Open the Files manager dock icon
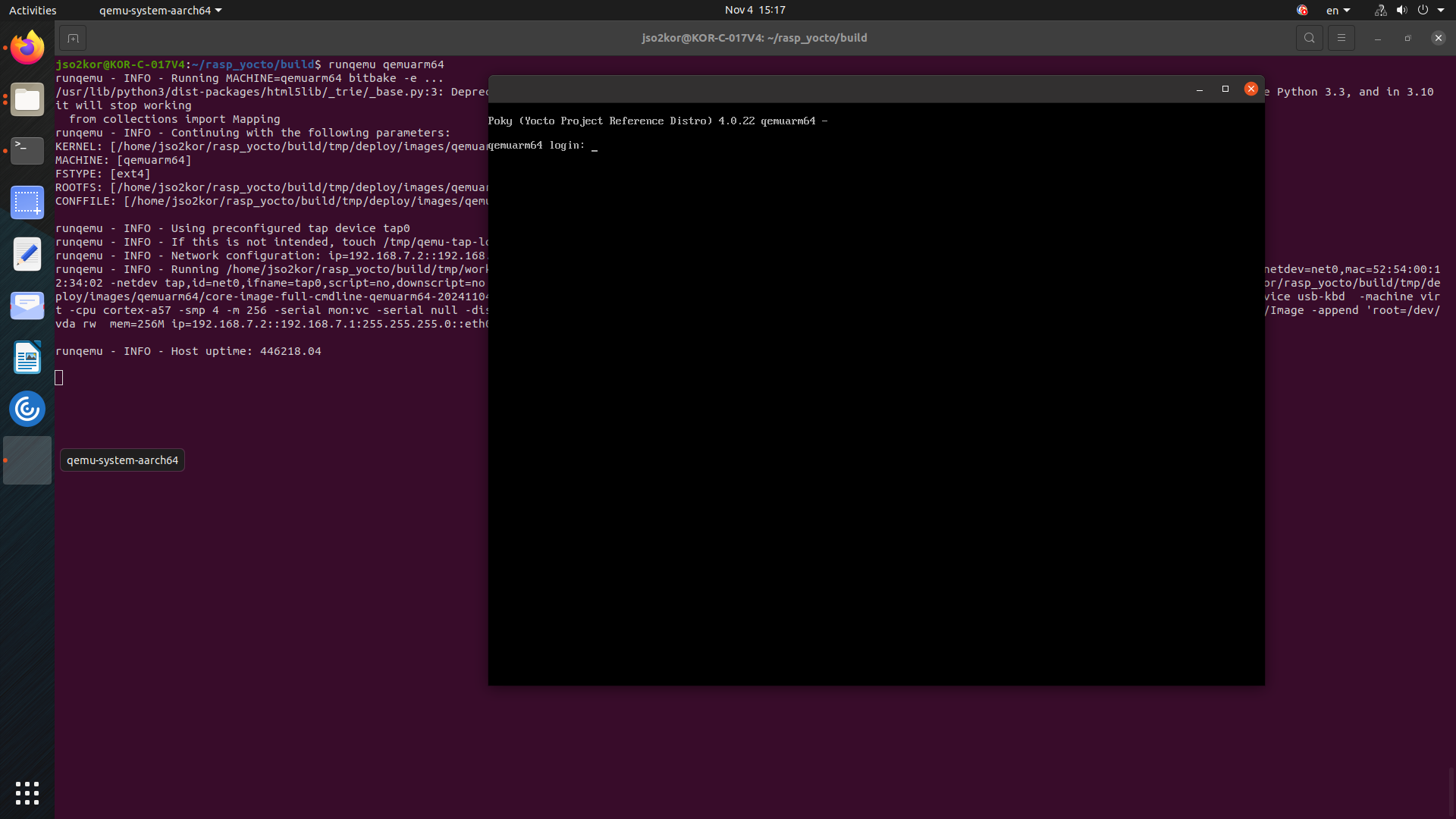Viewport: 1456px width, 819px height. coord(27,99)
